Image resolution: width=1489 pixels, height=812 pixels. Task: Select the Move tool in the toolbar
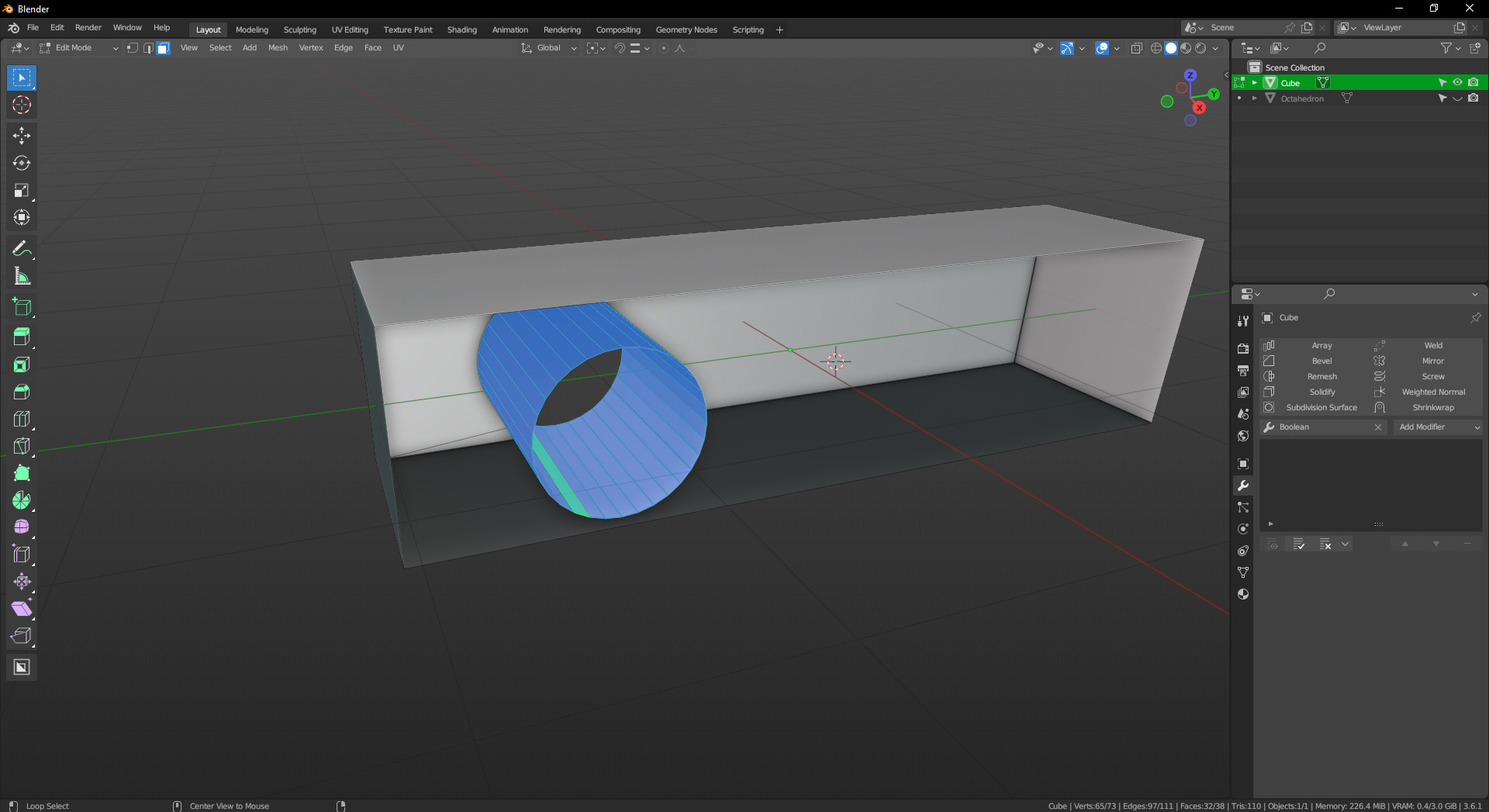[22, 136]
